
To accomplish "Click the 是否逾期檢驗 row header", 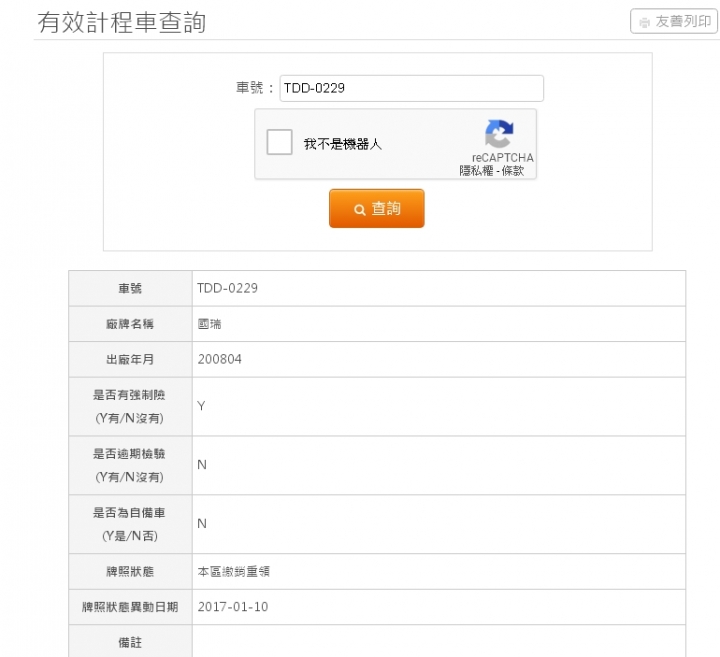I will click(130, 466).
